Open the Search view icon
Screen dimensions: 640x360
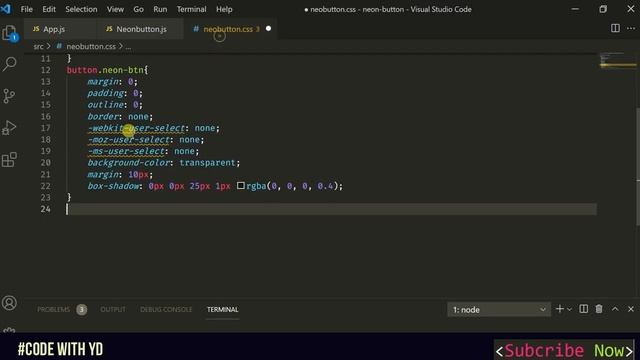pyautogui.click(x=10, y=64)
